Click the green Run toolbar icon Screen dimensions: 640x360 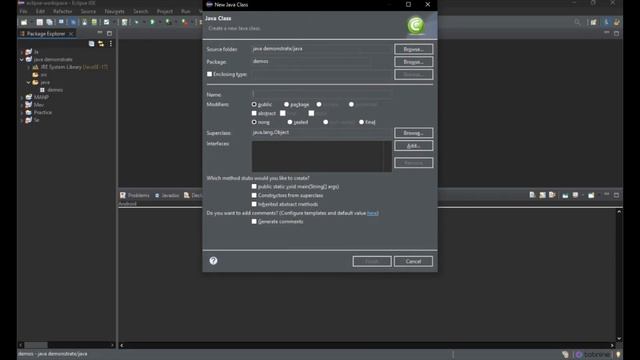(x=152, y=22)
